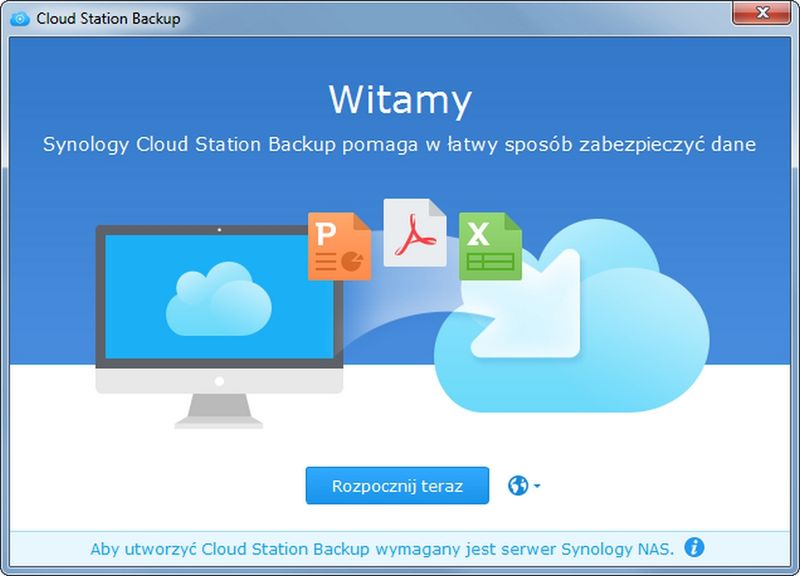The height and width of the screenshot is (576, 800).
Task: Click the green Excel file icon
Action: point(490,246)
